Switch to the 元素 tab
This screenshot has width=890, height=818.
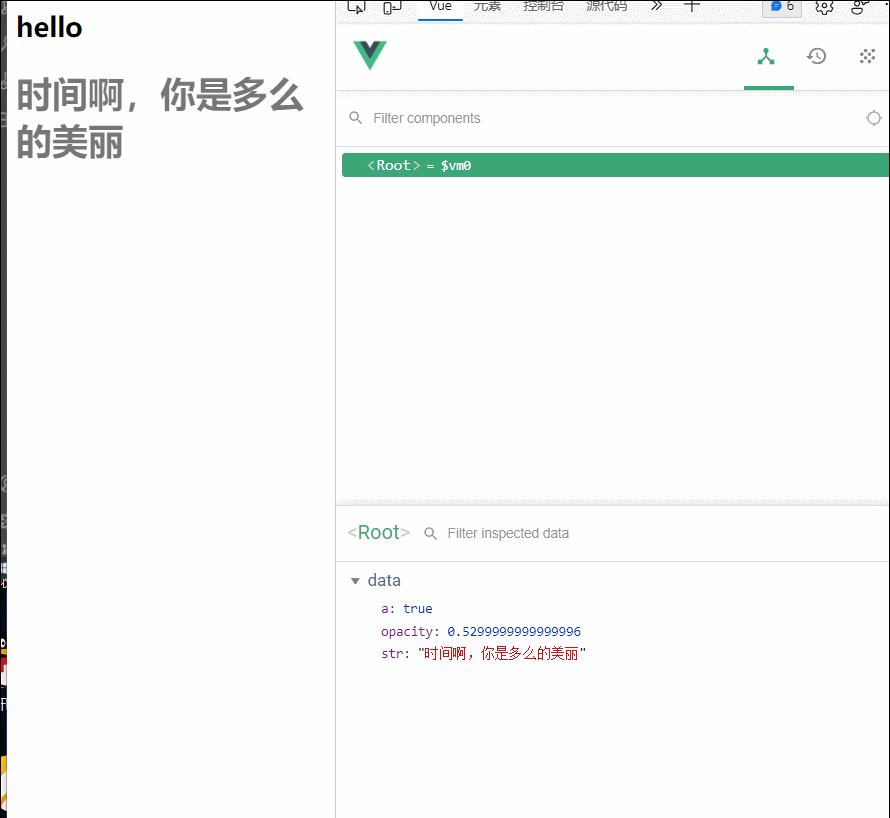(488, 6)
